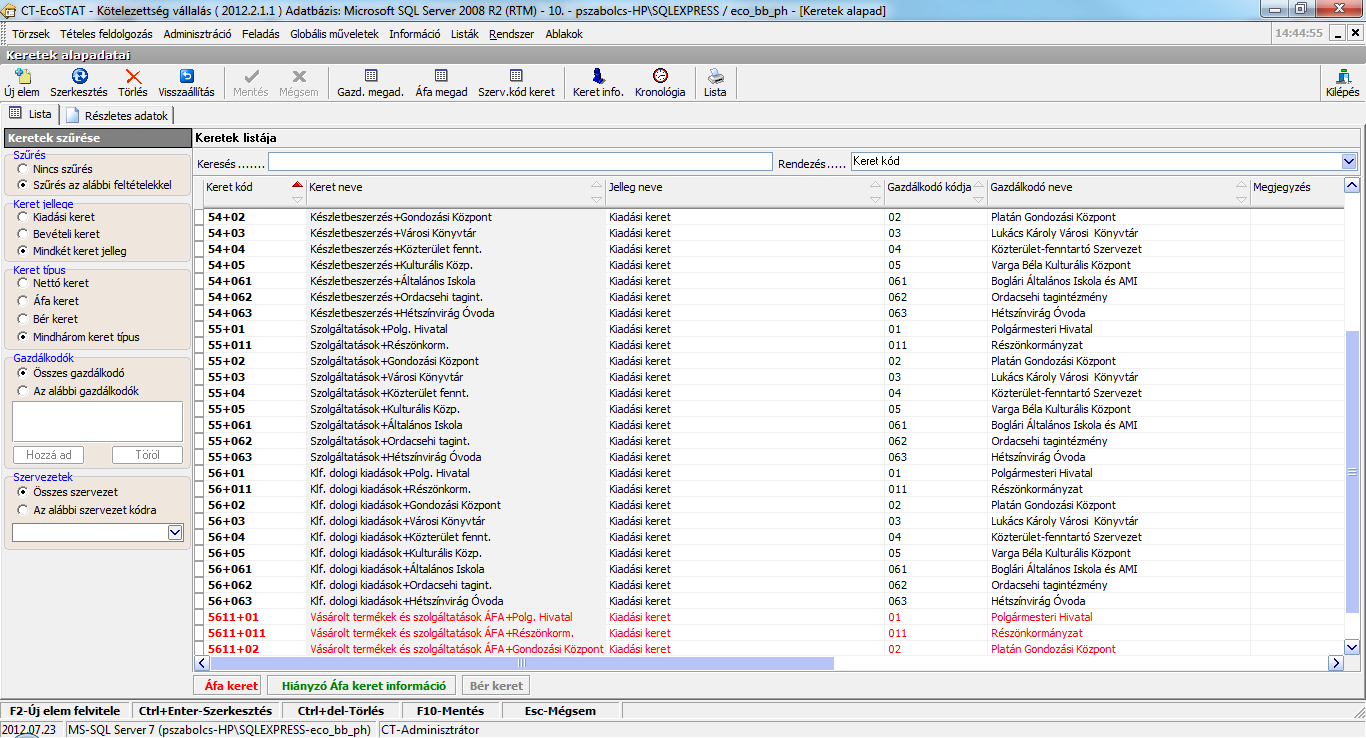The width and height of the screenshot is (1366, 738).
Task: Click the Kilépés exit icon
Action: 1342,76
